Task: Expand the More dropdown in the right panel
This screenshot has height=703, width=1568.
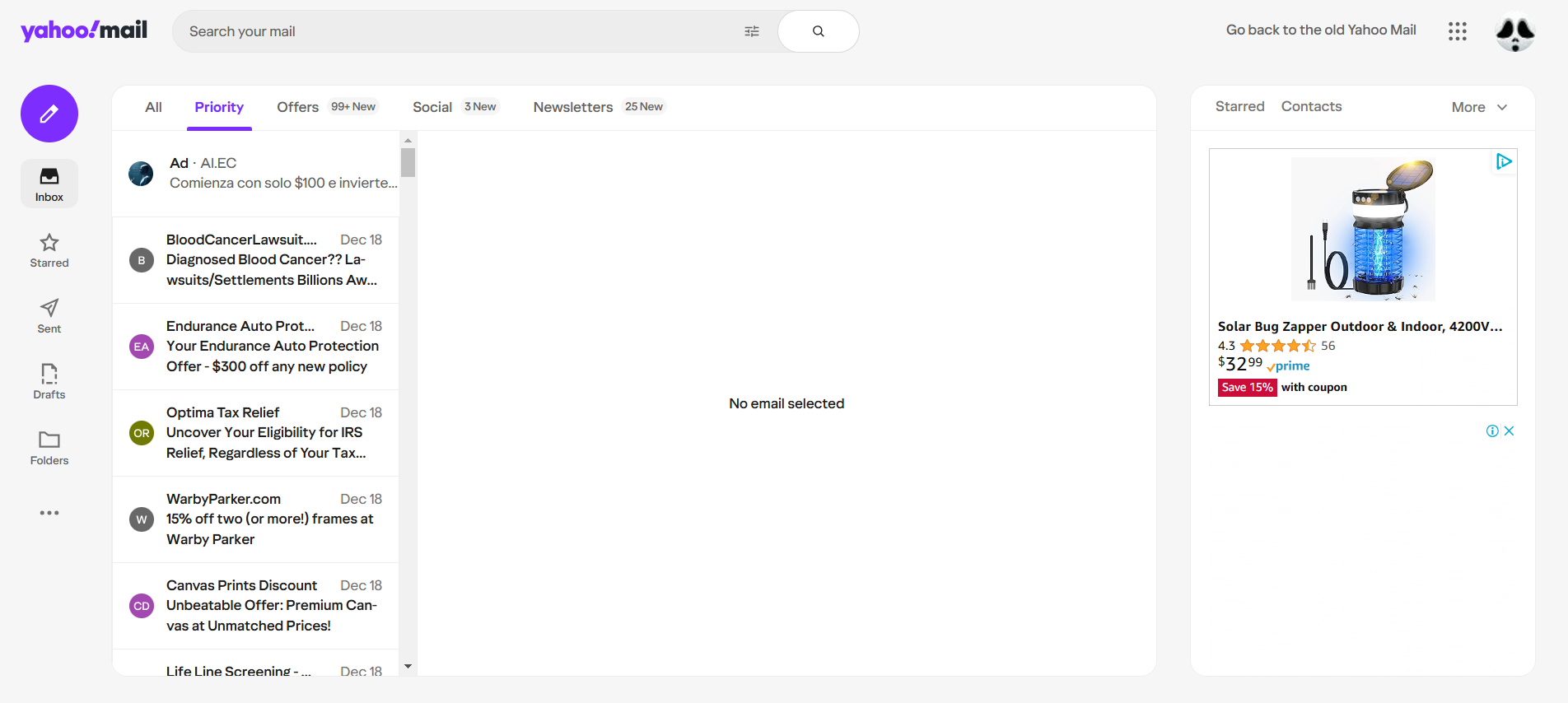Action: [x=1479, y=107]
